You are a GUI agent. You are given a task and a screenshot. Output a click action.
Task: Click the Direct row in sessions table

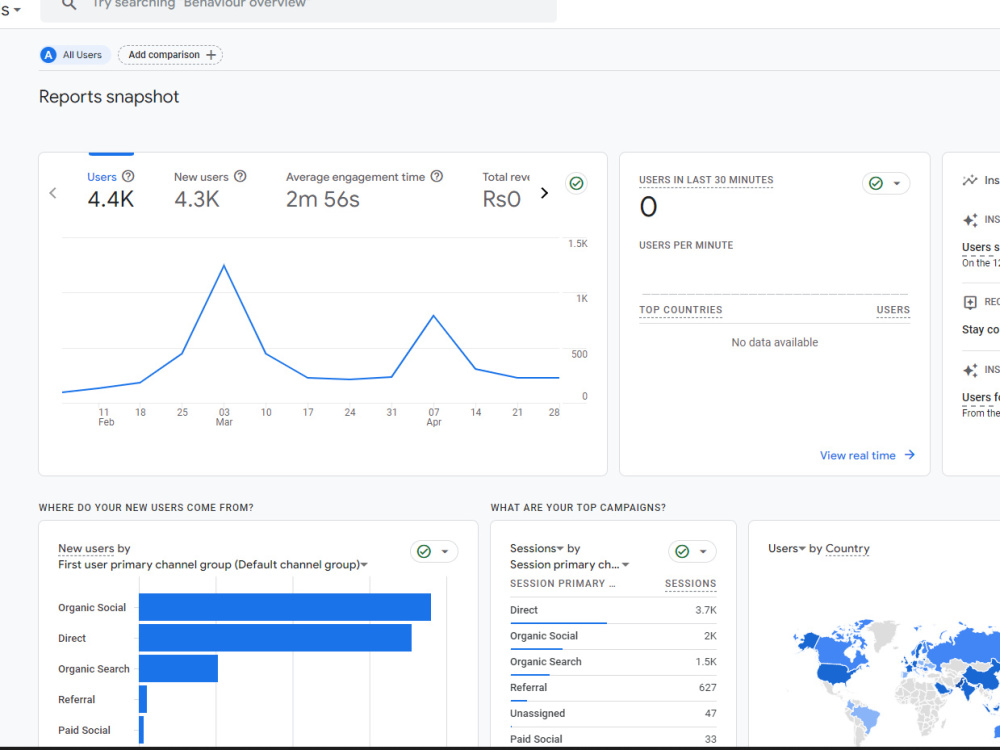613,610
